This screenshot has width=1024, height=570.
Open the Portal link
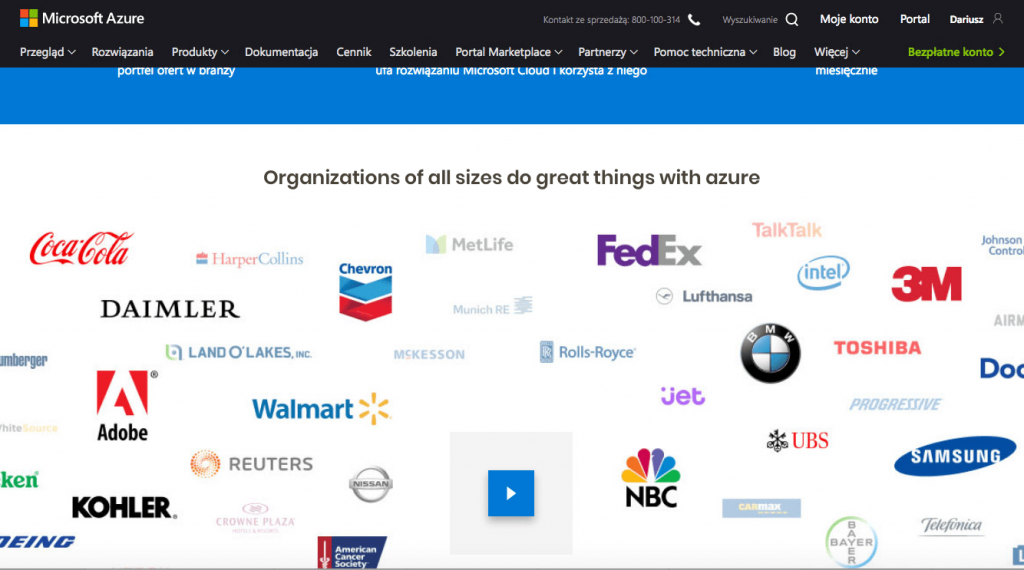point(914,19)
